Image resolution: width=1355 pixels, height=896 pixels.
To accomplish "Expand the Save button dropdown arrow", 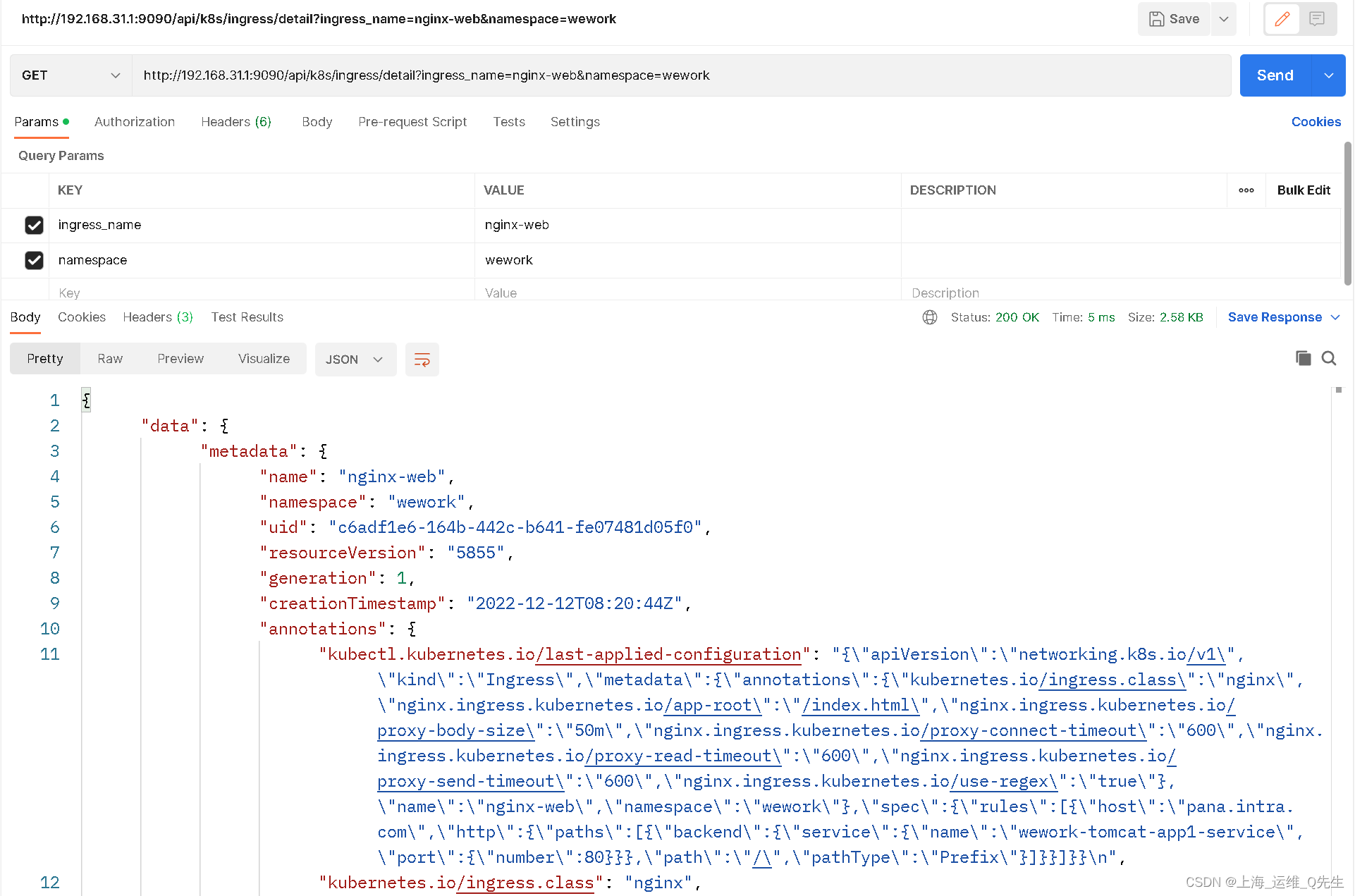I will point(1224,20).
